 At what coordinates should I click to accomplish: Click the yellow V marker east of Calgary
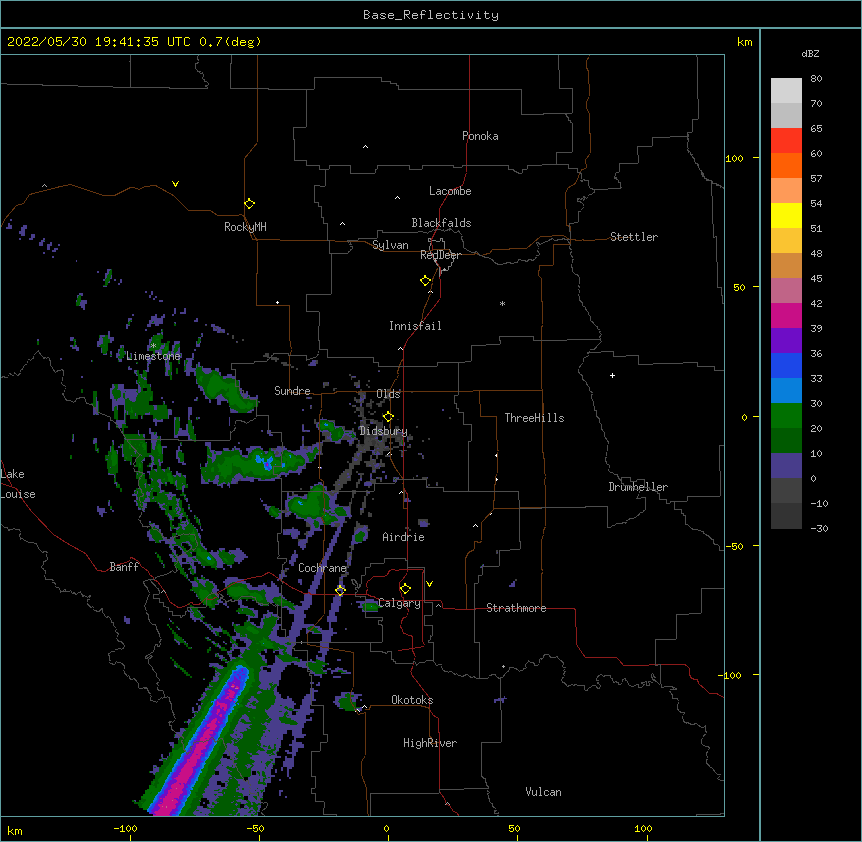tap(429, 584)
